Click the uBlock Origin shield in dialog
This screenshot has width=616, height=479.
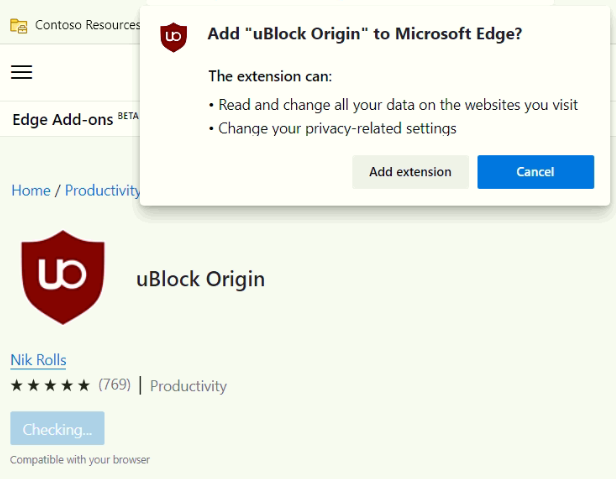173,37
